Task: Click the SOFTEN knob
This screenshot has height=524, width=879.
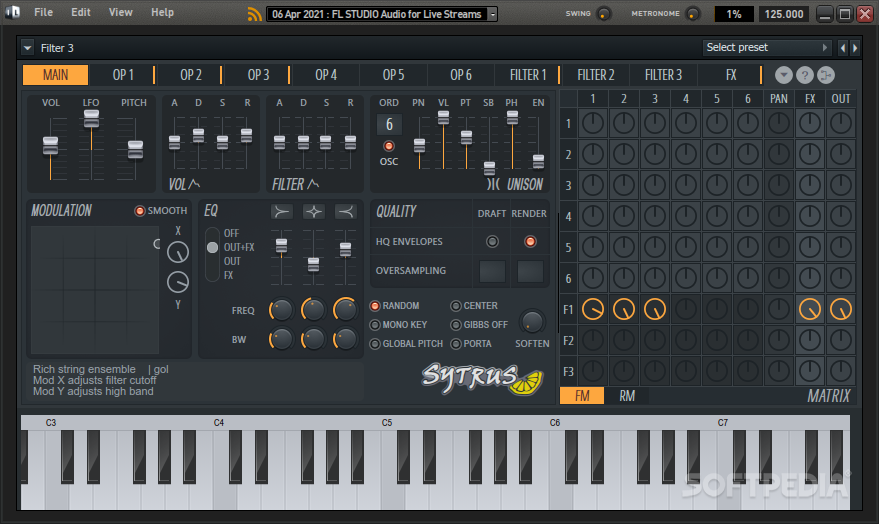Action: coord(532,322)
